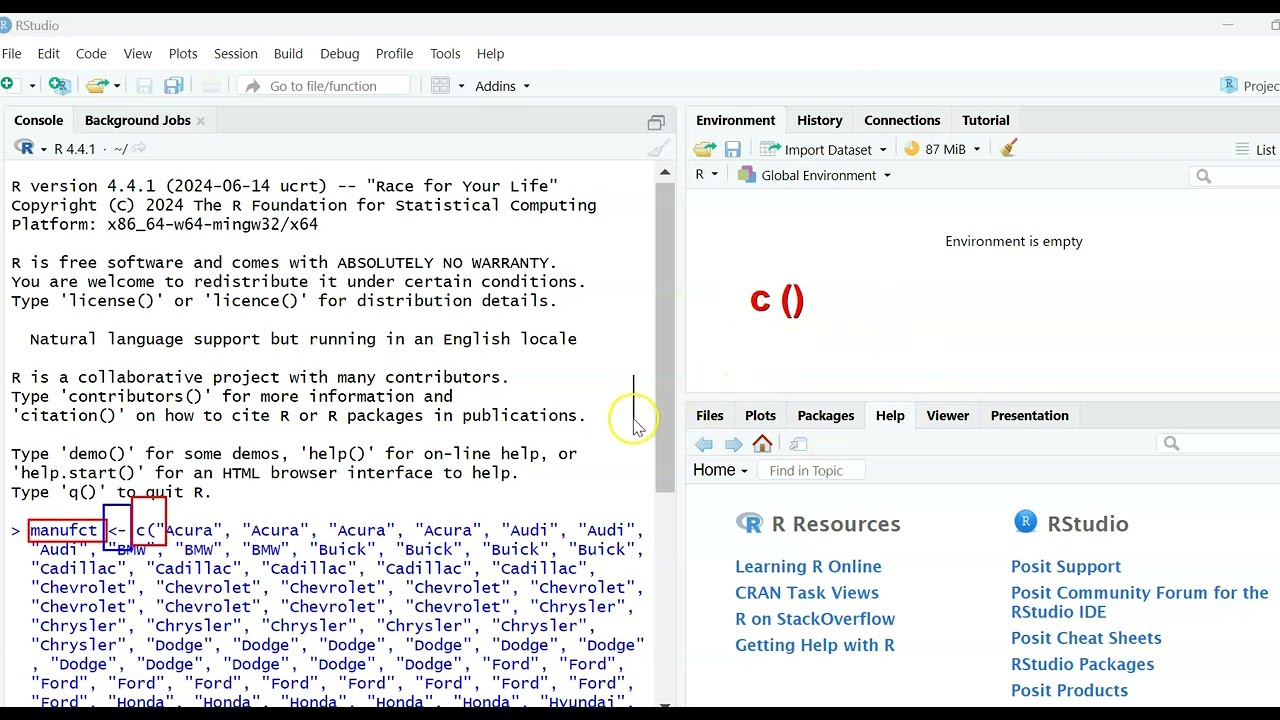1280x720 pixels.
Task: Expand the R version switcher arrow
Action: 43,149
